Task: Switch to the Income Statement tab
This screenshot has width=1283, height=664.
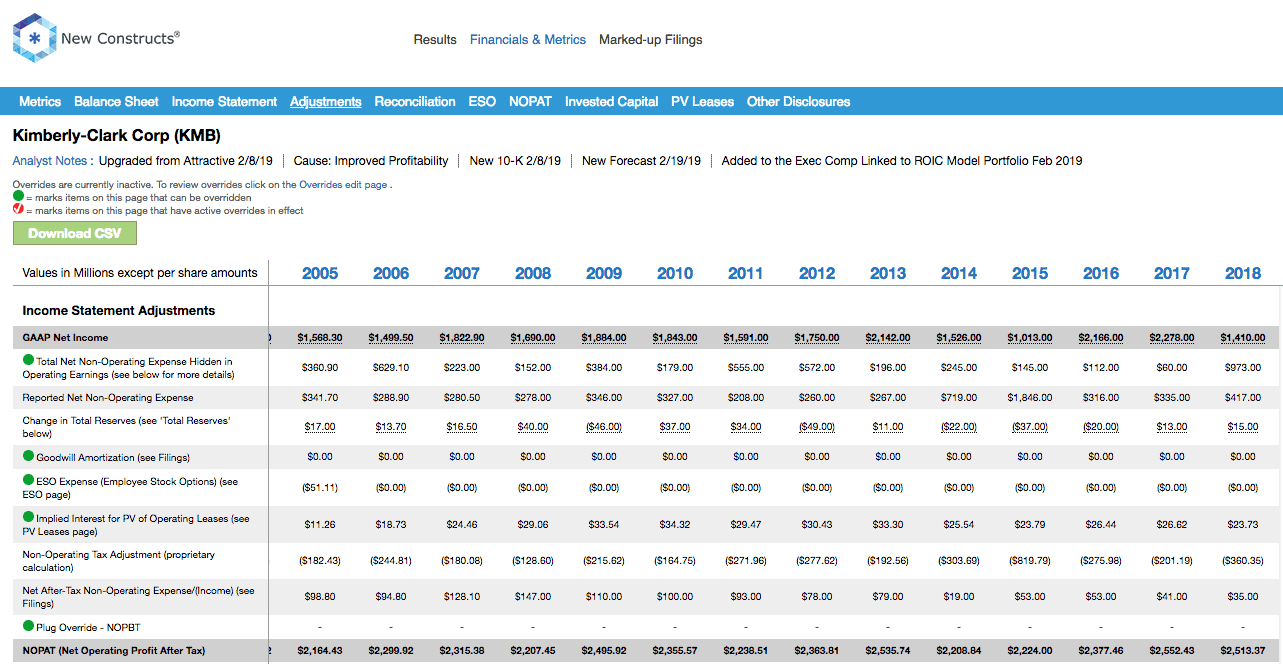Action: (224, 101)
